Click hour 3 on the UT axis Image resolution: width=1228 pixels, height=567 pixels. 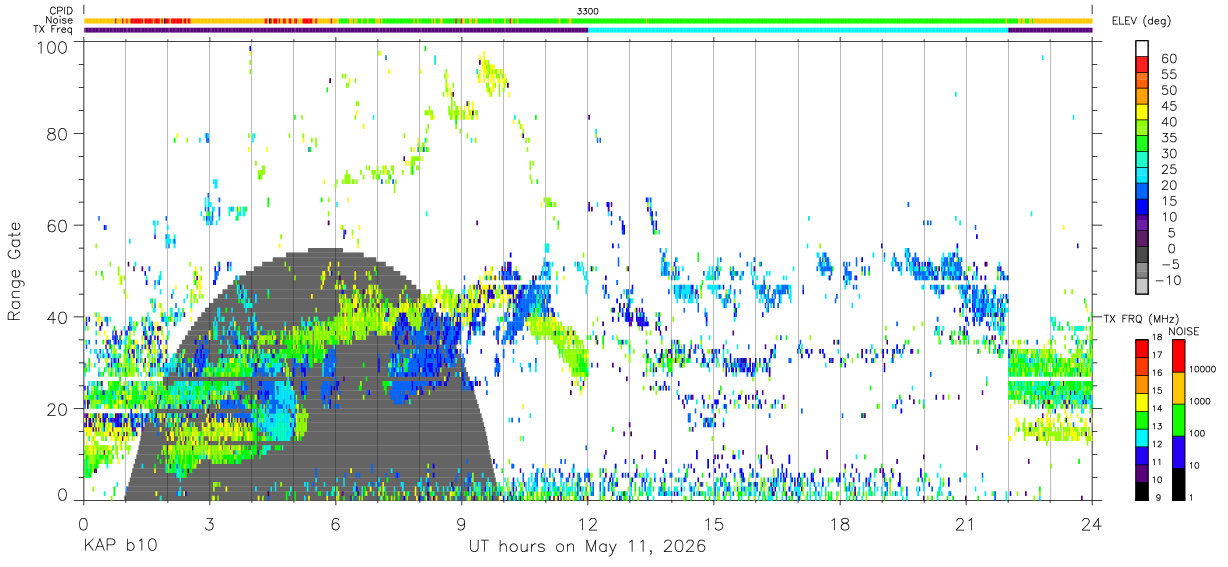pyautogui.click(x=209, y=524)
